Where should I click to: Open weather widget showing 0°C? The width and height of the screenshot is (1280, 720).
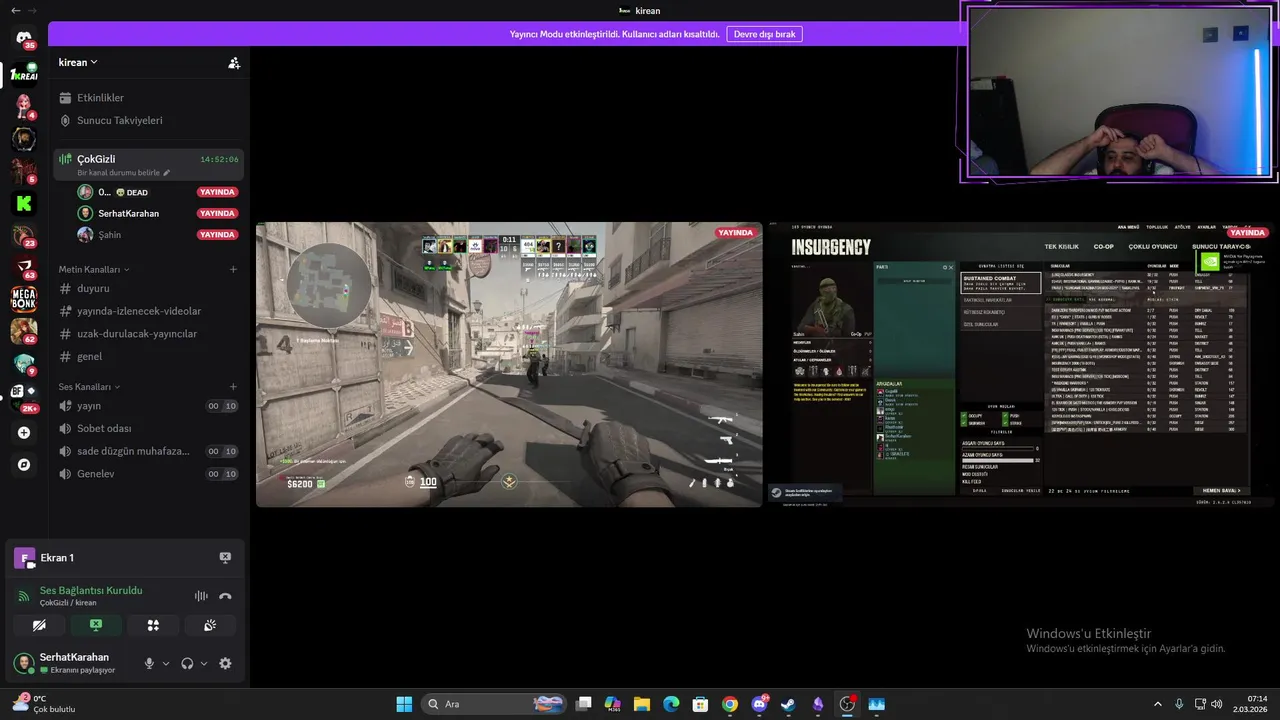point(43,704)
